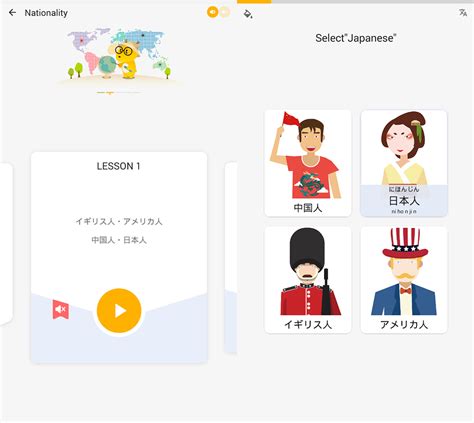
Task: Toggle the translation icon at top right
Action: click(x=463, y=13)
